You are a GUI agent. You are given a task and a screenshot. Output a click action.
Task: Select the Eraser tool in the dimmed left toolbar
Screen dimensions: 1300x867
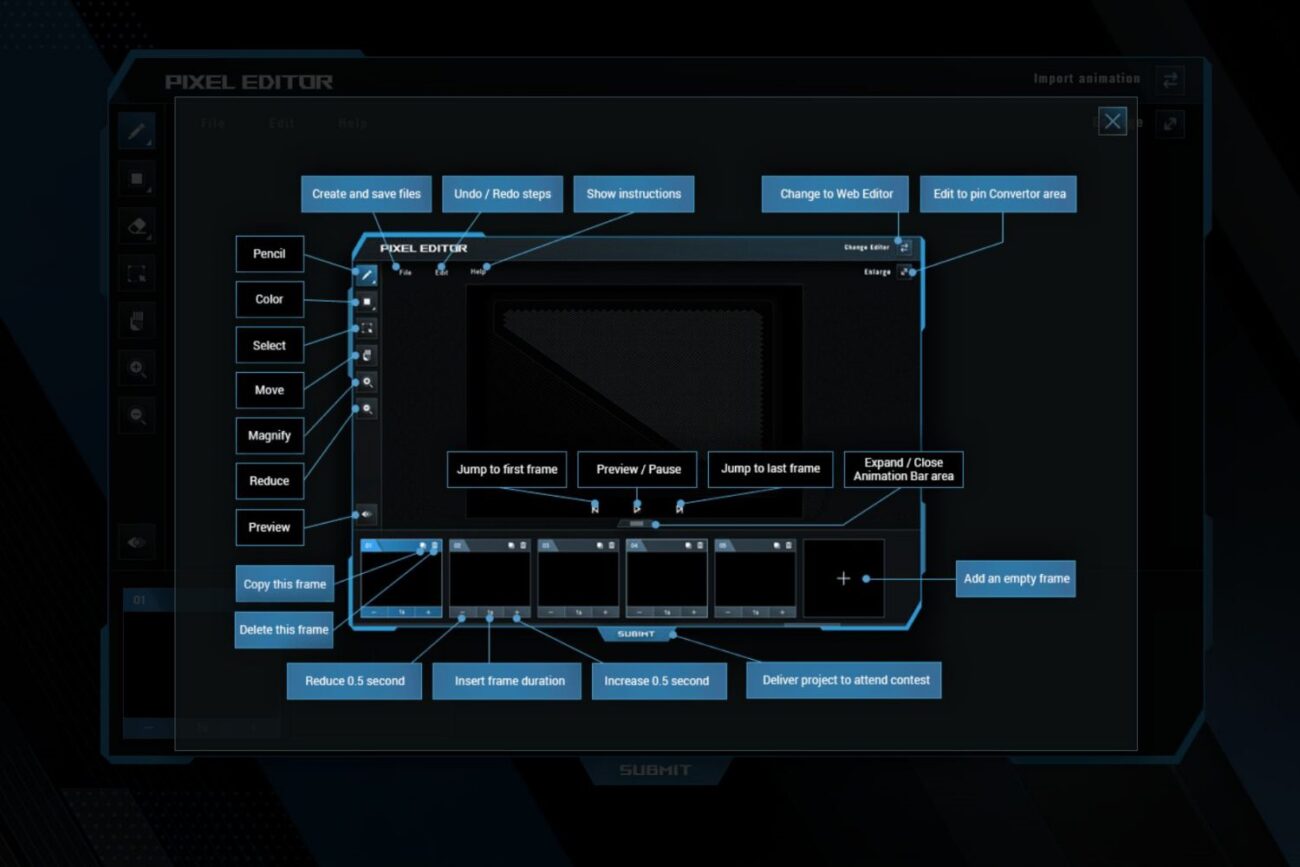pyautogui.click(x=137, y=226)
